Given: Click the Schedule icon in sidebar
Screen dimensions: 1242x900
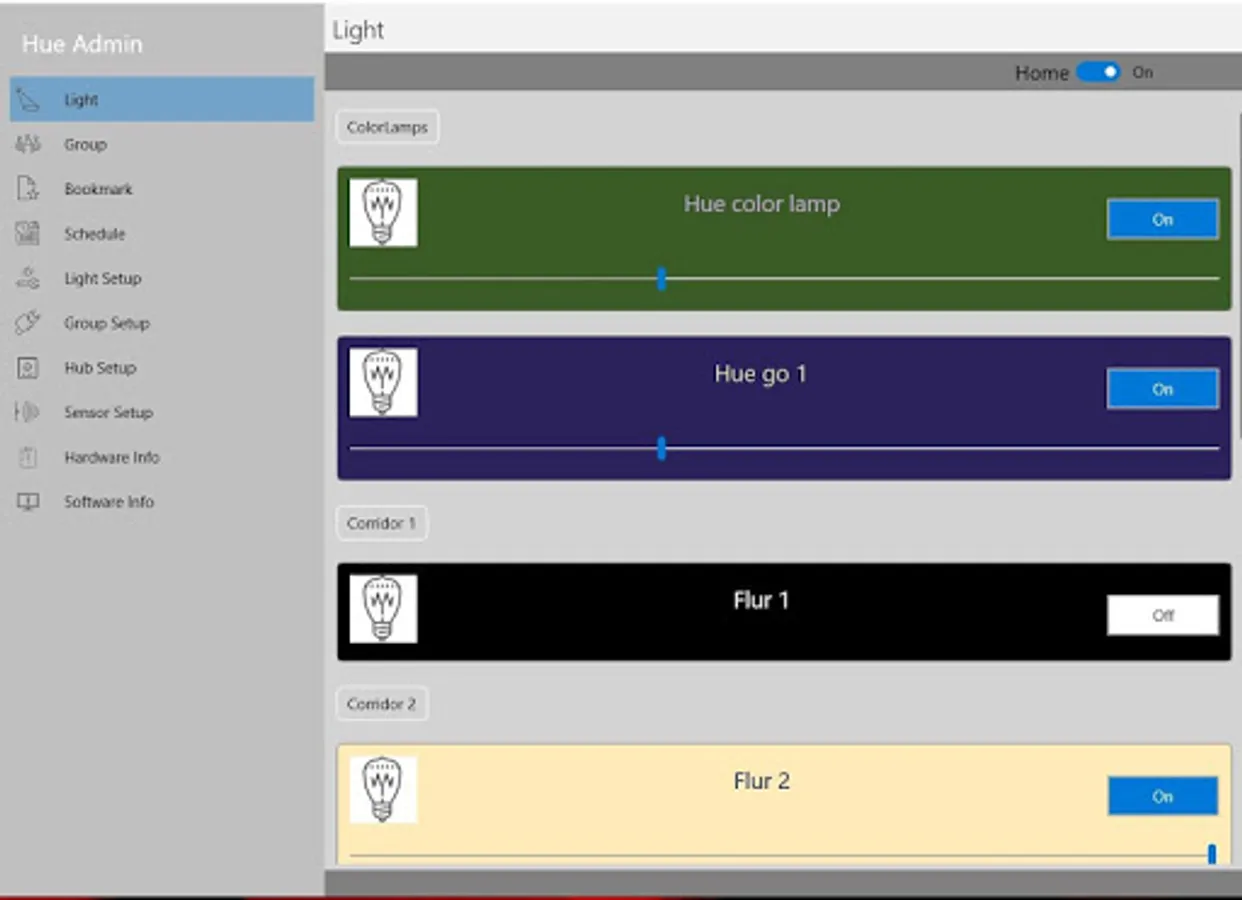Looking at the screenshot, I should [28, 234].
